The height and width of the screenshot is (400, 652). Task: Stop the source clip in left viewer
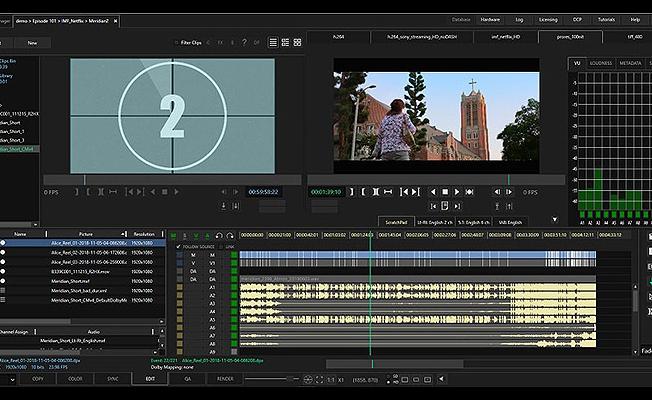click(165, 192)
